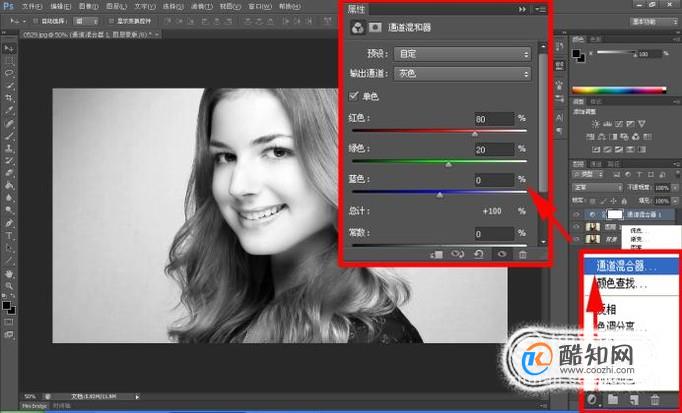Choose 通道混合器... from the popup menu
This screenshot has height=413, width=682.
631,266
